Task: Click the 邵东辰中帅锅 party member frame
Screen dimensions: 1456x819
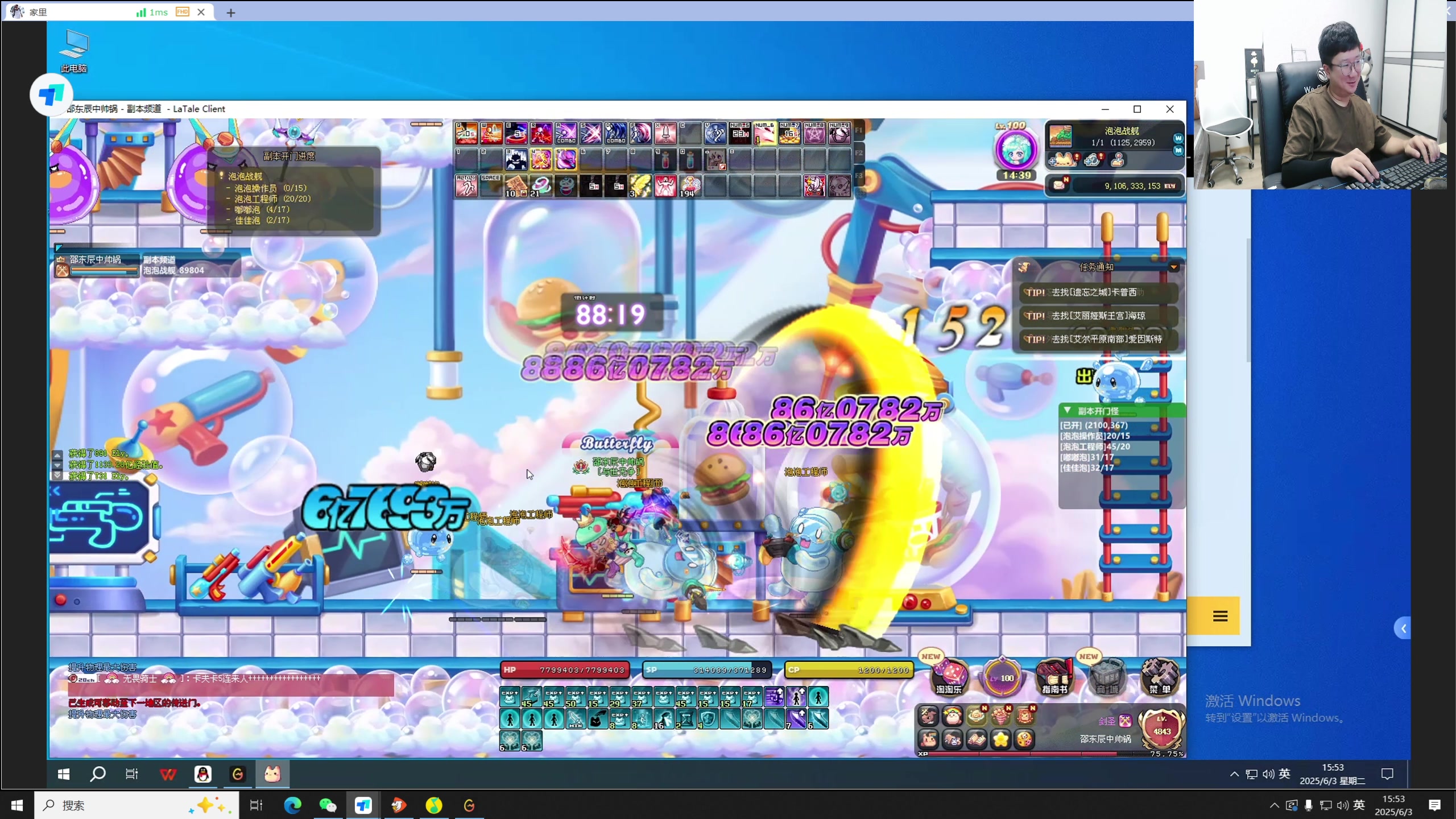Action: 97,265
